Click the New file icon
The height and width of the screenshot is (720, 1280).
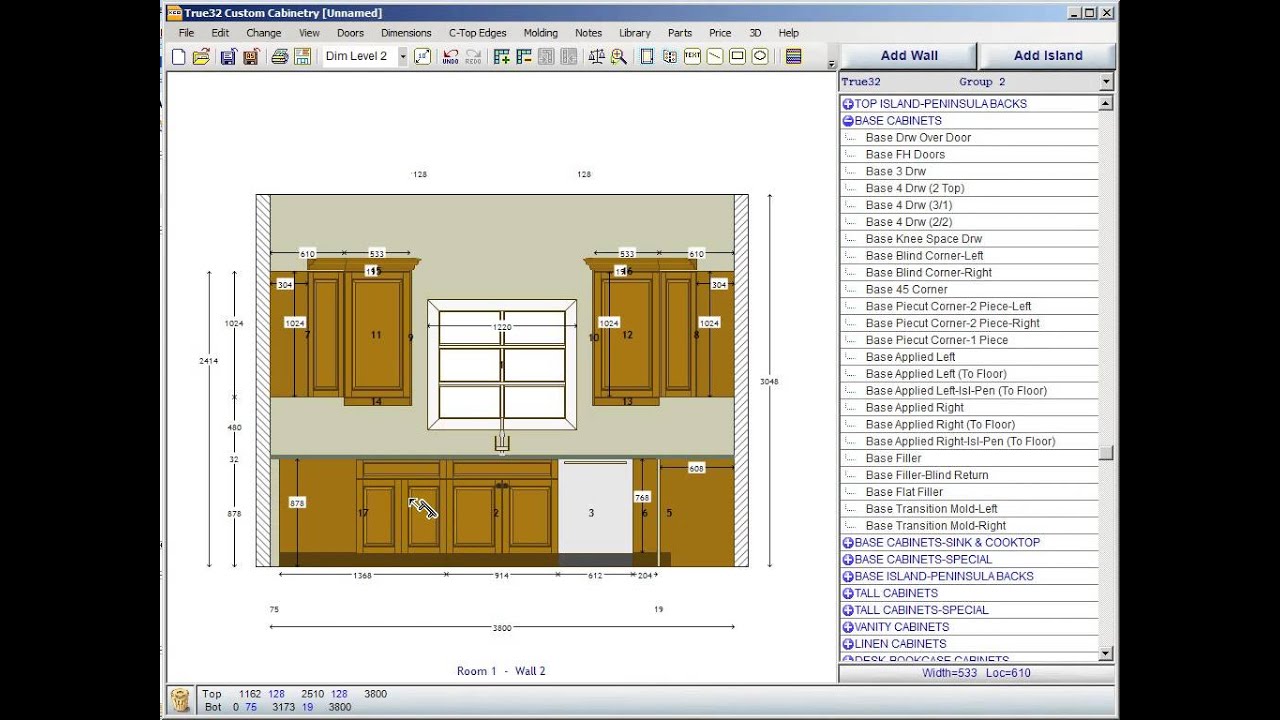tap(178, 57)
